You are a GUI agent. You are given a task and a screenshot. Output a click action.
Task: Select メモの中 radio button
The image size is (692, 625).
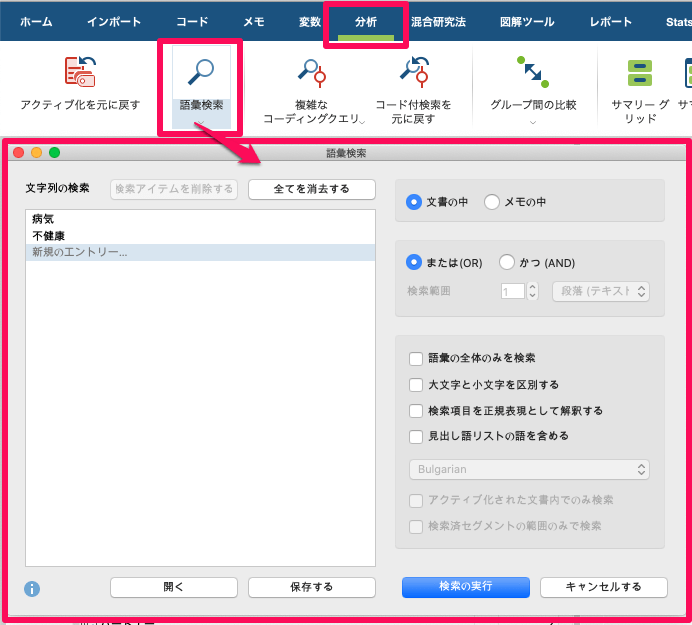pyautogui.click(x=491, y=202)
